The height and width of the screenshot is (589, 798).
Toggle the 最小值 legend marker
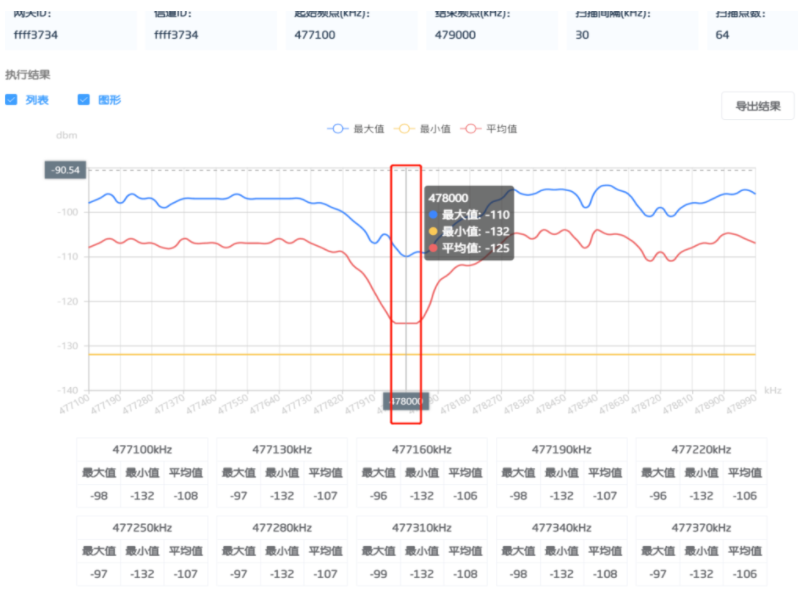tap(404, 129)
